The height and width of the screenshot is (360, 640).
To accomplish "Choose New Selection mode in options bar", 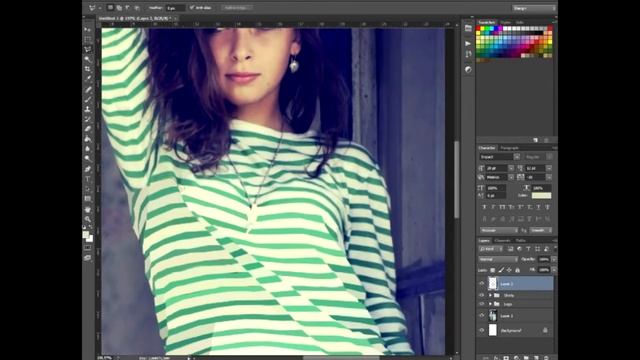I will tap(110, 7).
